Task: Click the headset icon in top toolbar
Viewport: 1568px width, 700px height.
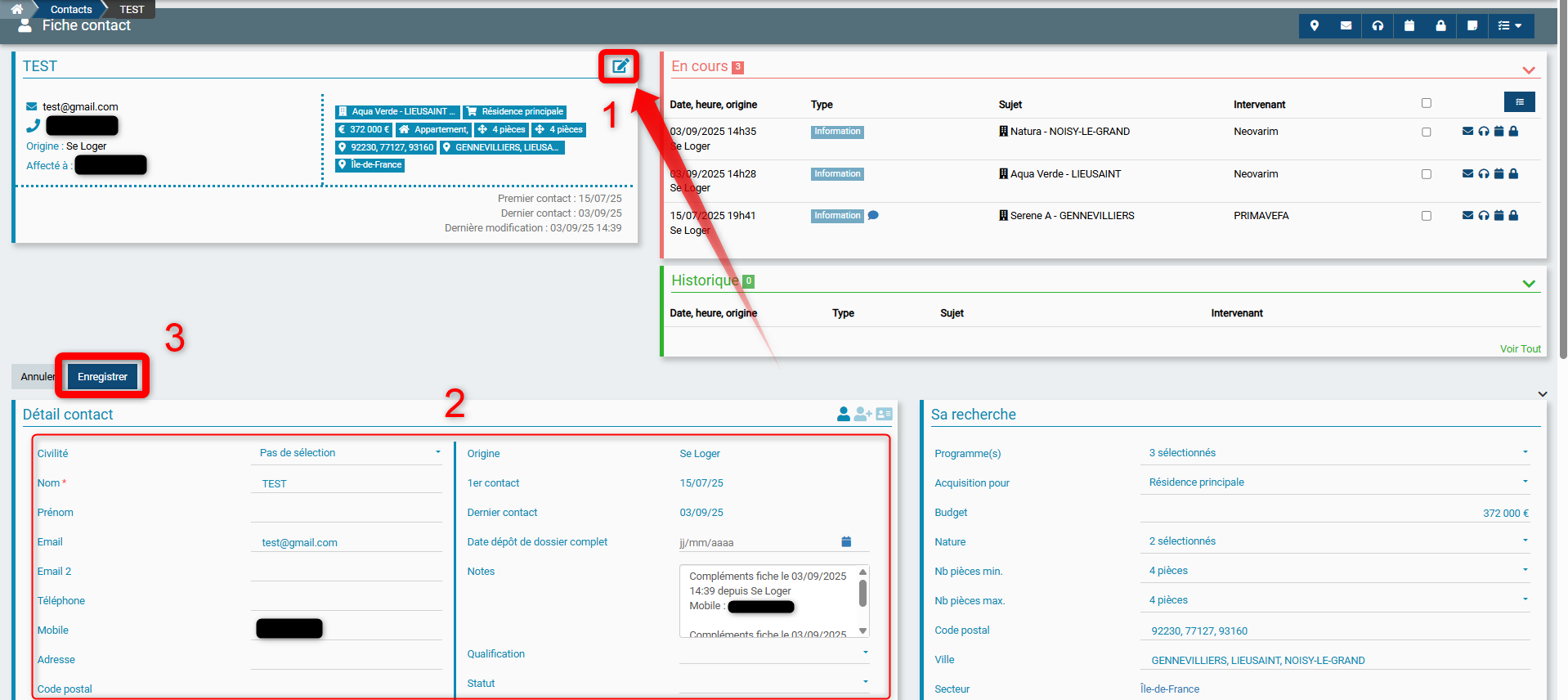Action: pos(1378,26)
